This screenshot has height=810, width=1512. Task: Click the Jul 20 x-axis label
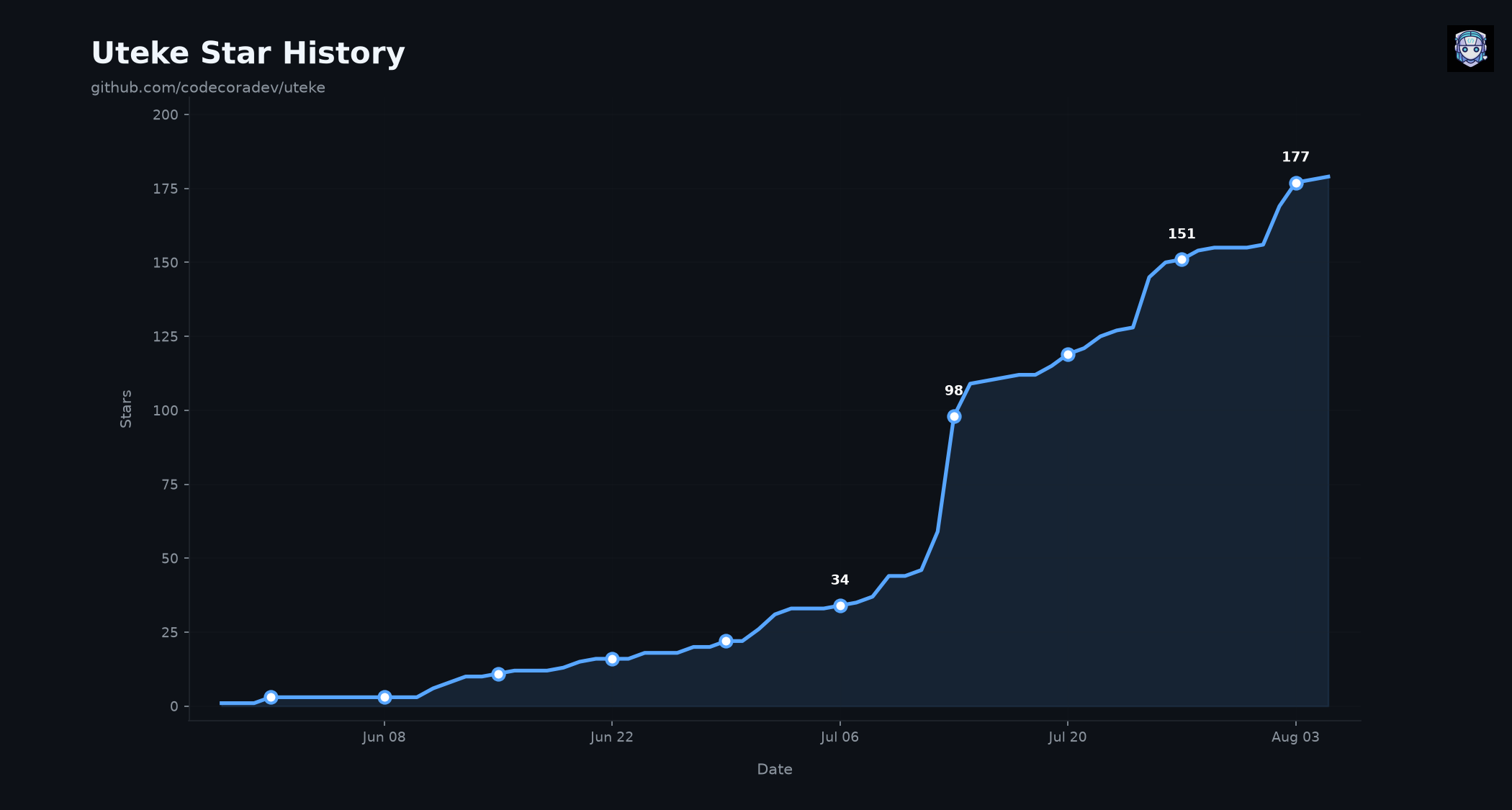point(1067,737)
